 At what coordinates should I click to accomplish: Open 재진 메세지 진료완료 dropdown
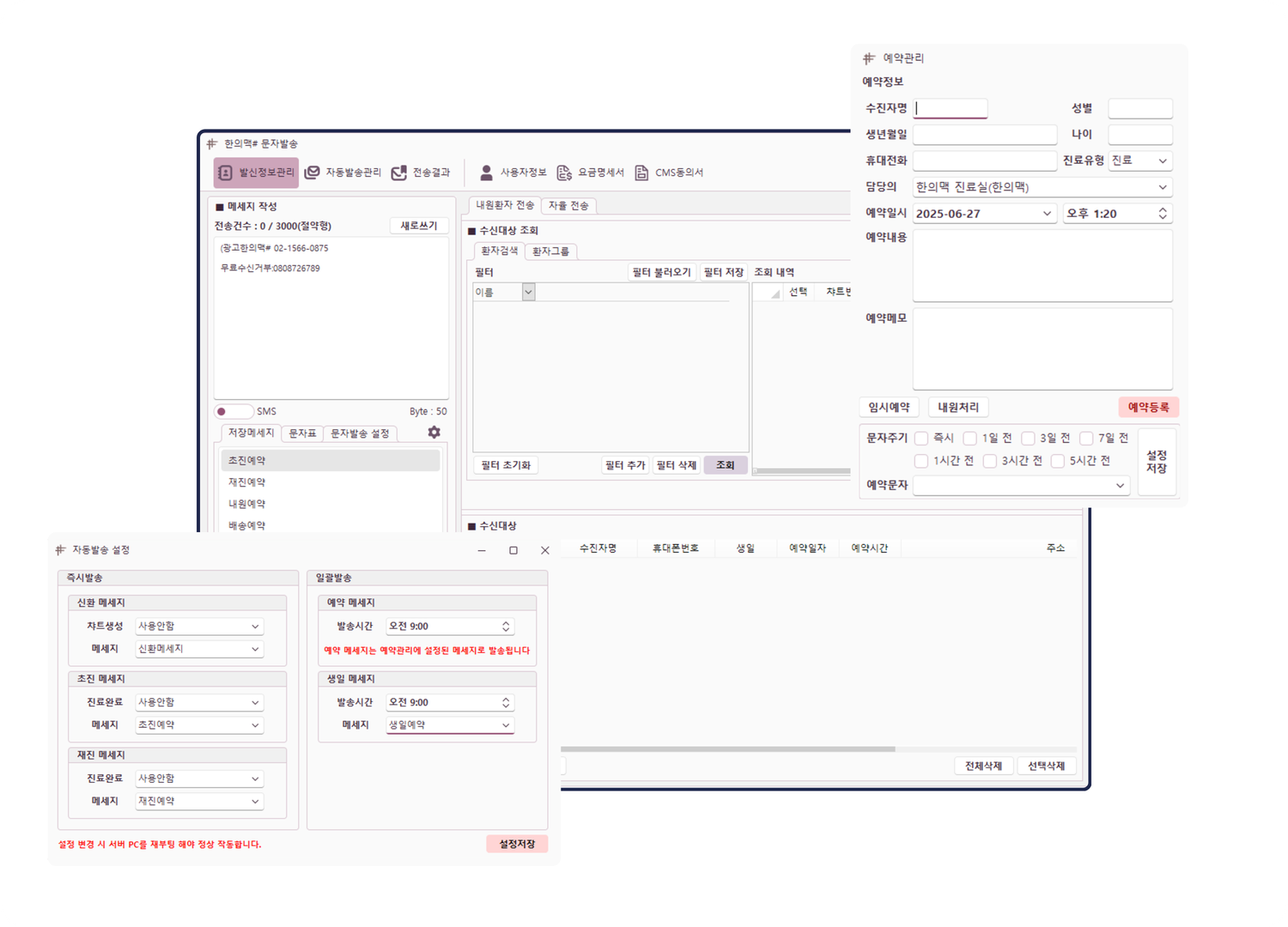click(x=198, y=779)
